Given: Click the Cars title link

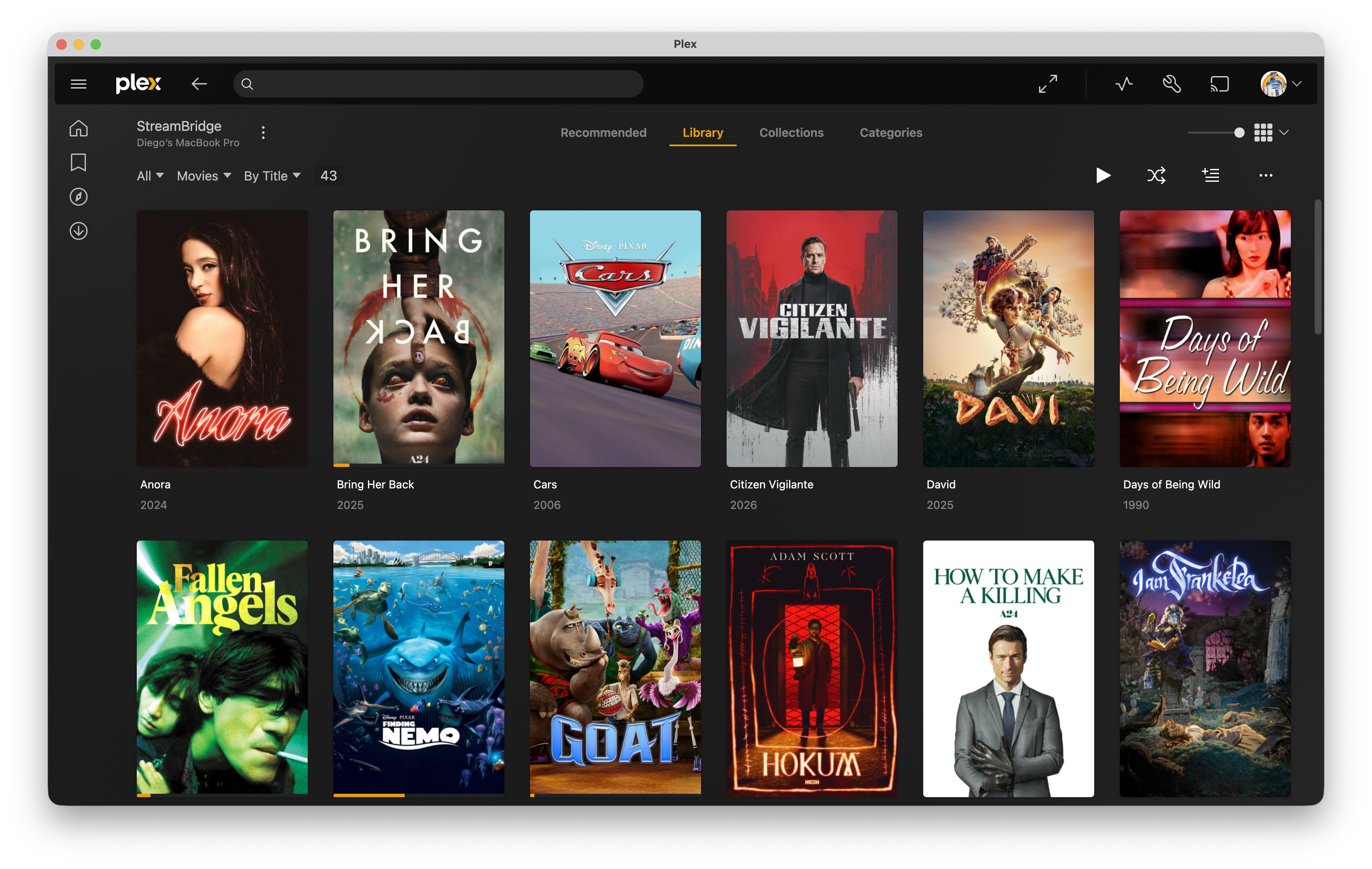Looking at the screenshot, I should click(545, 485).
